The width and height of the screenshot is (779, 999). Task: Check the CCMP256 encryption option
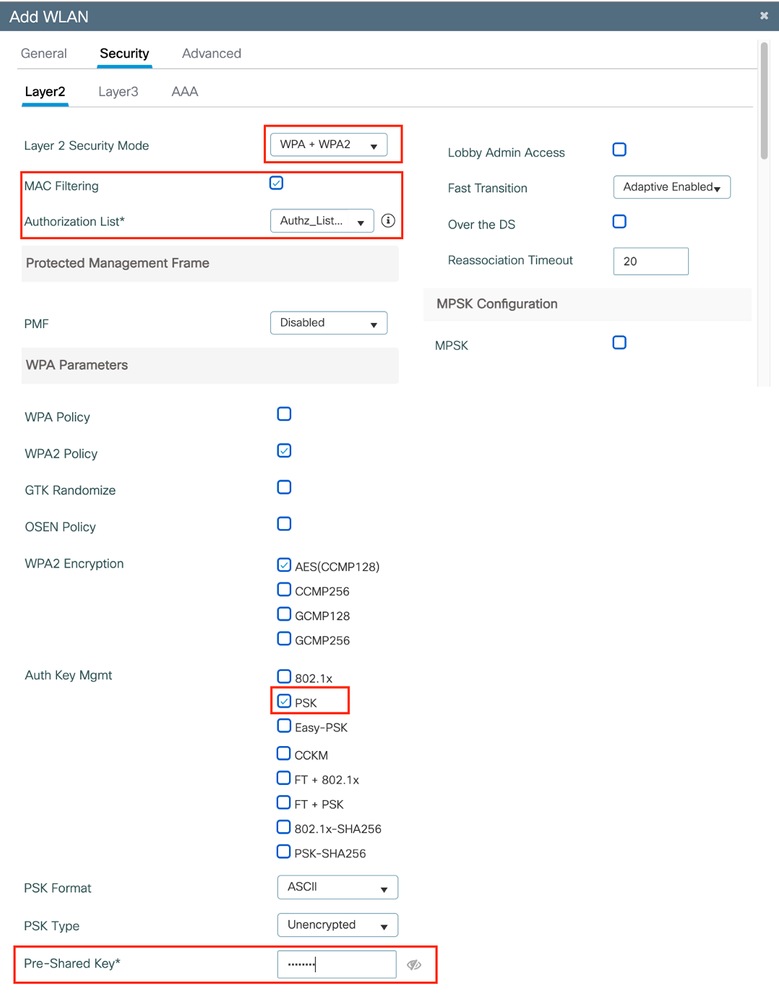[x=283, y=590]
